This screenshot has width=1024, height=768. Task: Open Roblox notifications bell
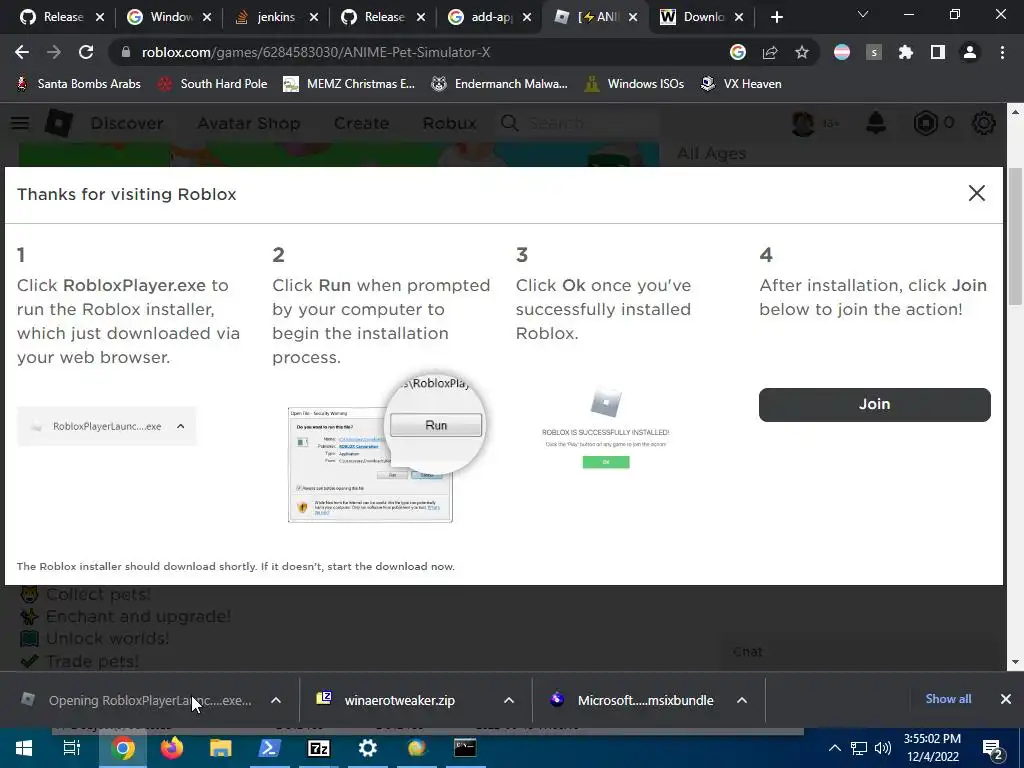876,123
